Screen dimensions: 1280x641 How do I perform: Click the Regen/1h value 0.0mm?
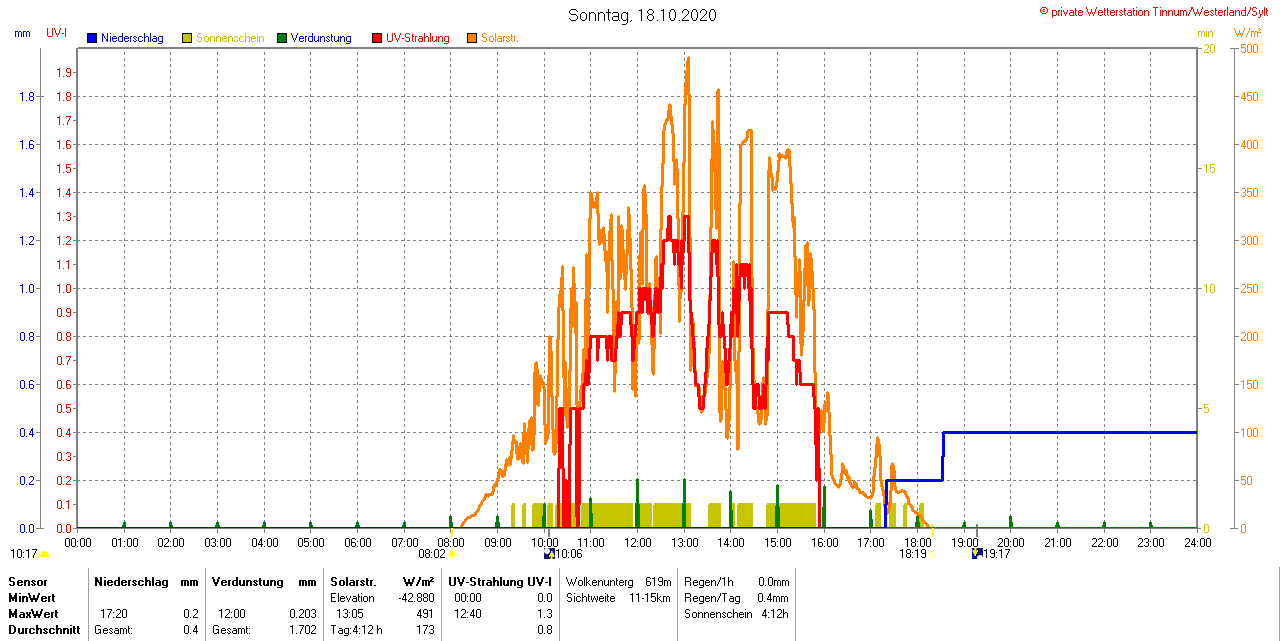coord(774,582)
